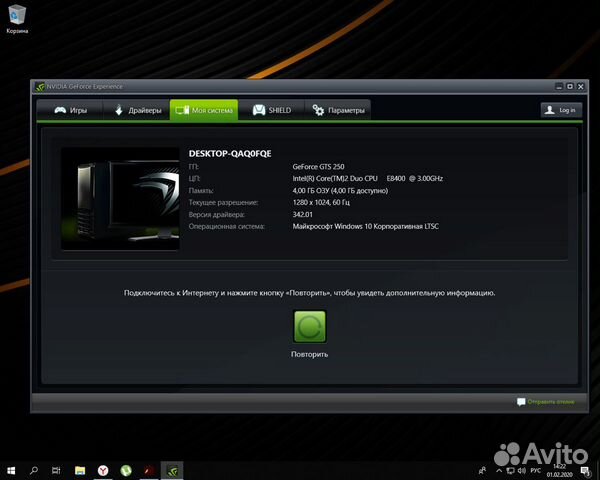This screenshot has height=480, width=600.
Task: Click the Операционная система label
Action: [227, 227]
